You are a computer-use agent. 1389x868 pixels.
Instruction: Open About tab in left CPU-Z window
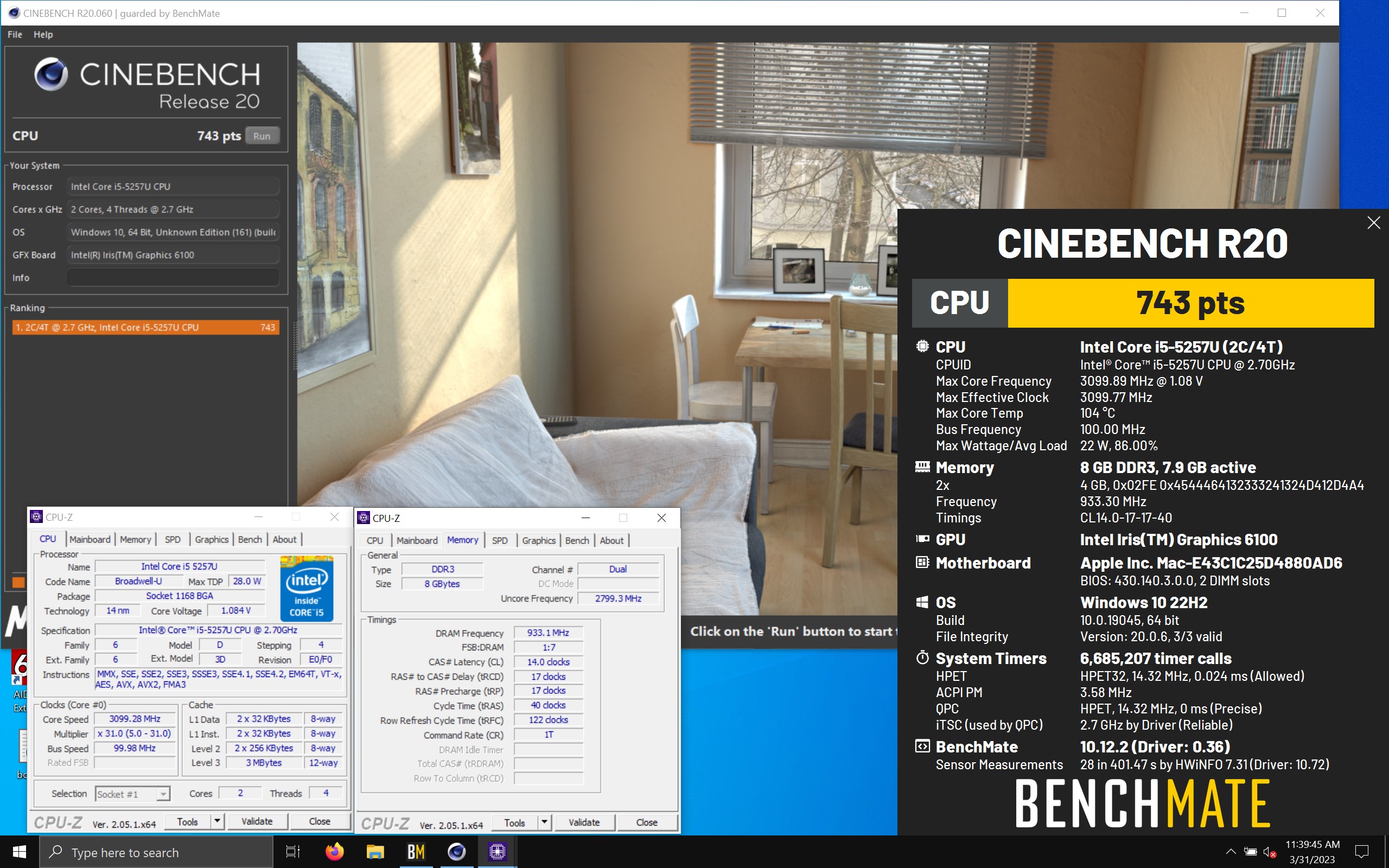click(x=285, y=540)
